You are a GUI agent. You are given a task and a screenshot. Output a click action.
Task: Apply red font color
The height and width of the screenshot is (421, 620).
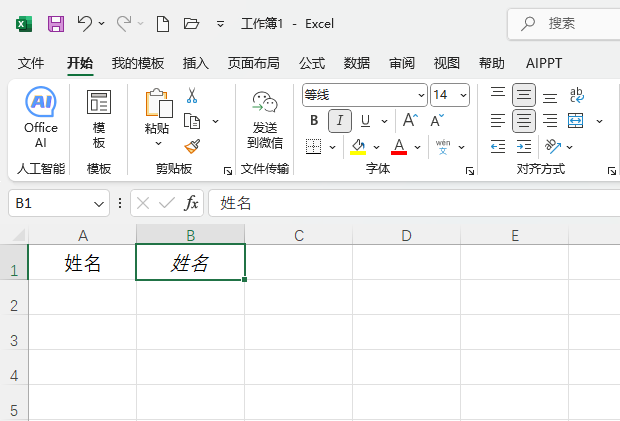pyautogui.click(x=399, y=147)
